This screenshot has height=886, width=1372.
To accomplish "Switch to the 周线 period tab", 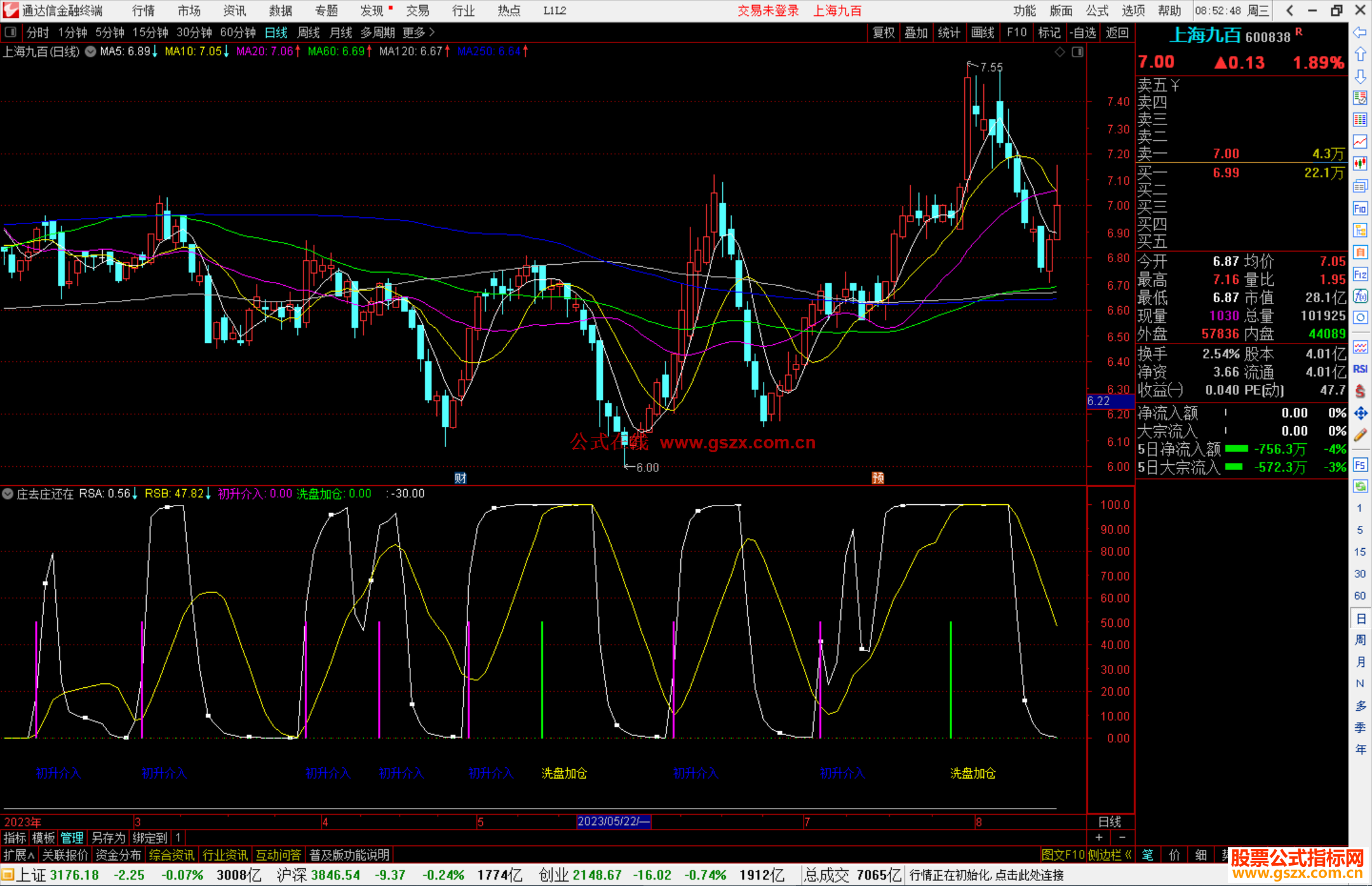I will [309, 32].
